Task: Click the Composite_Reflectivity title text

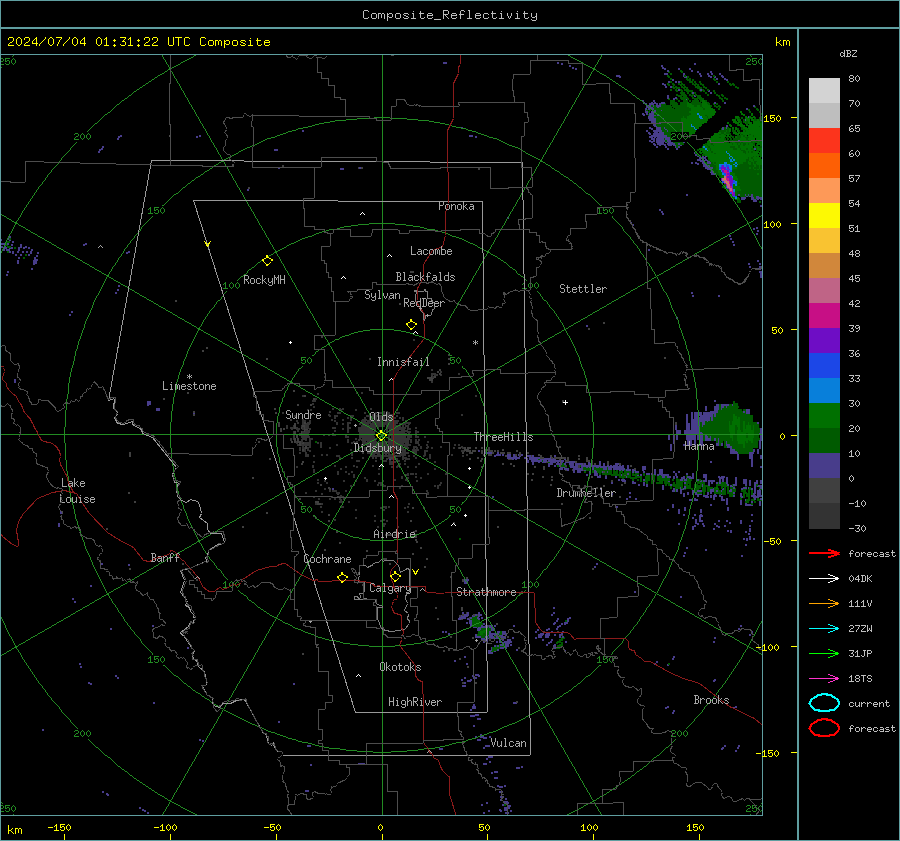Action: [x=450, y=15]
